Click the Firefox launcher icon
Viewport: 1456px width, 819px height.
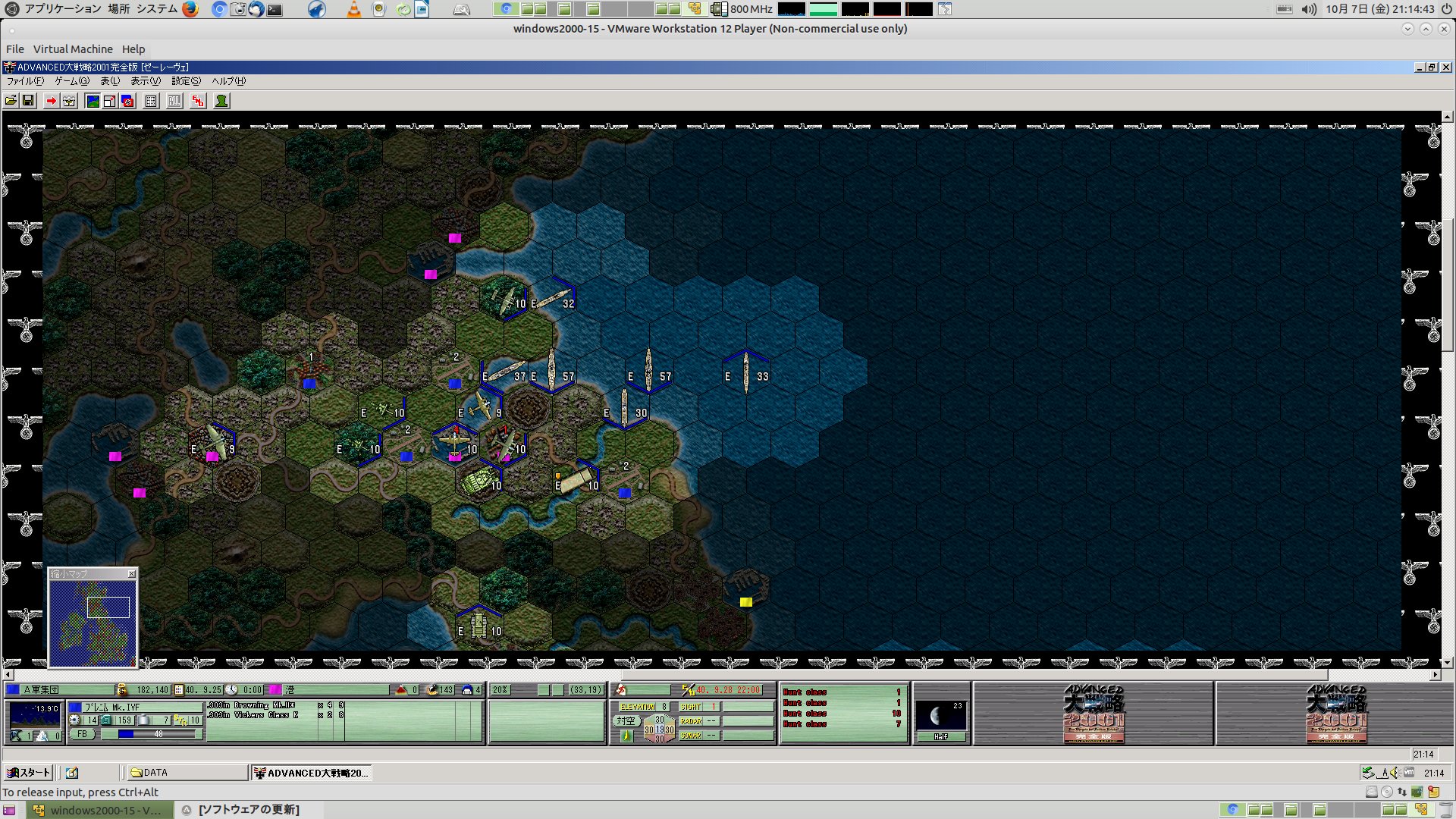click(x=190, y=9)
